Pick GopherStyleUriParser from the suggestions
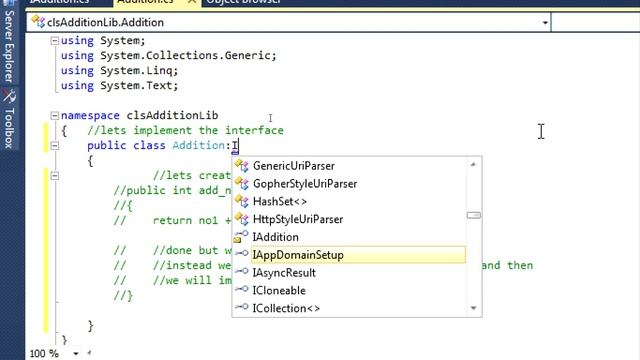The height and width of the screenshot is (360, 640). pyautogui.click(x=305, y=184)
